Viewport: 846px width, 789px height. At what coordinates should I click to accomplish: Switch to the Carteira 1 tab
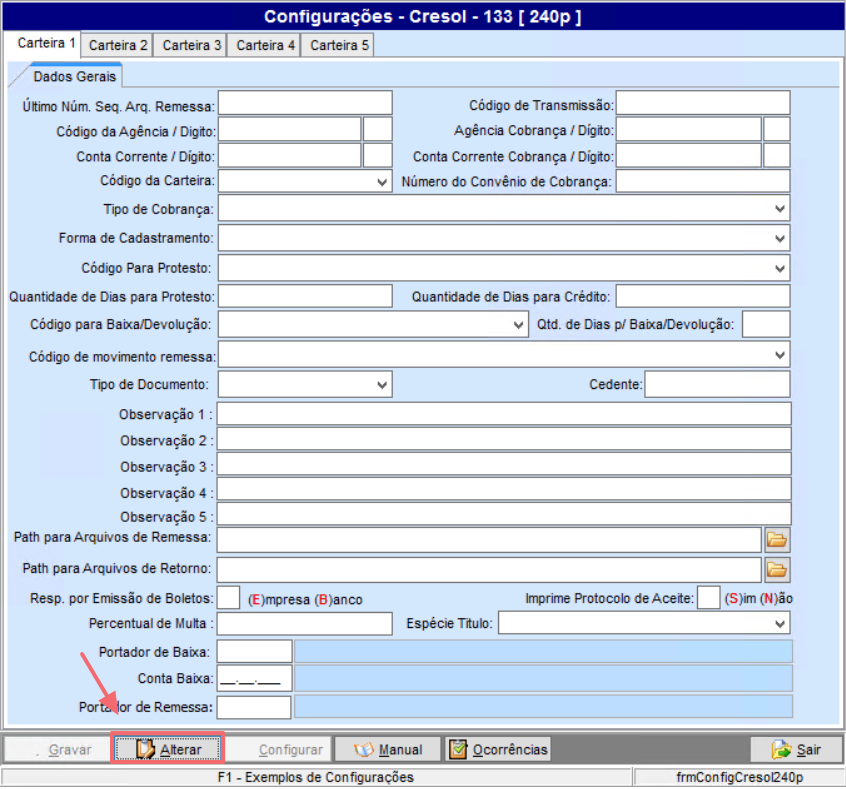[43, 43]
